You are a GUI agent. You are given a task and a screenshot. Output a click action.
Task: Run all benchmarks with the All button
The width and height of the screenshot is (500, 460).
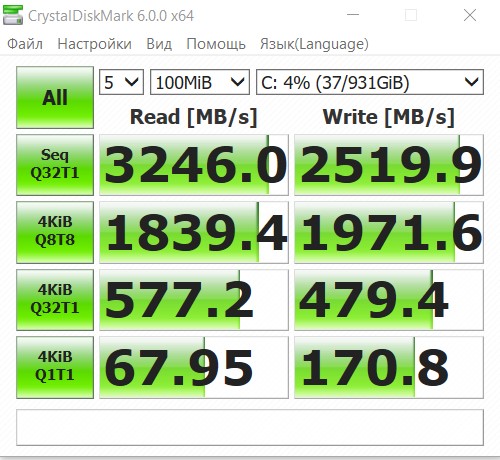pyautogui.click(x=55, y=97)
